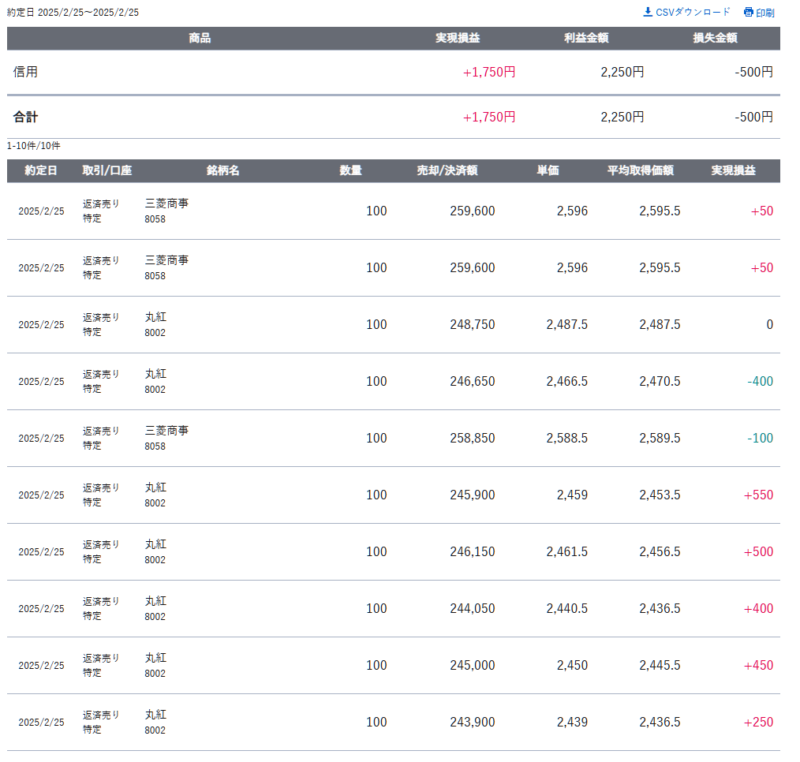Click the 利益金額 summary header
The width and height of the screenshot is (800, 762).
[x=586, y=38]
